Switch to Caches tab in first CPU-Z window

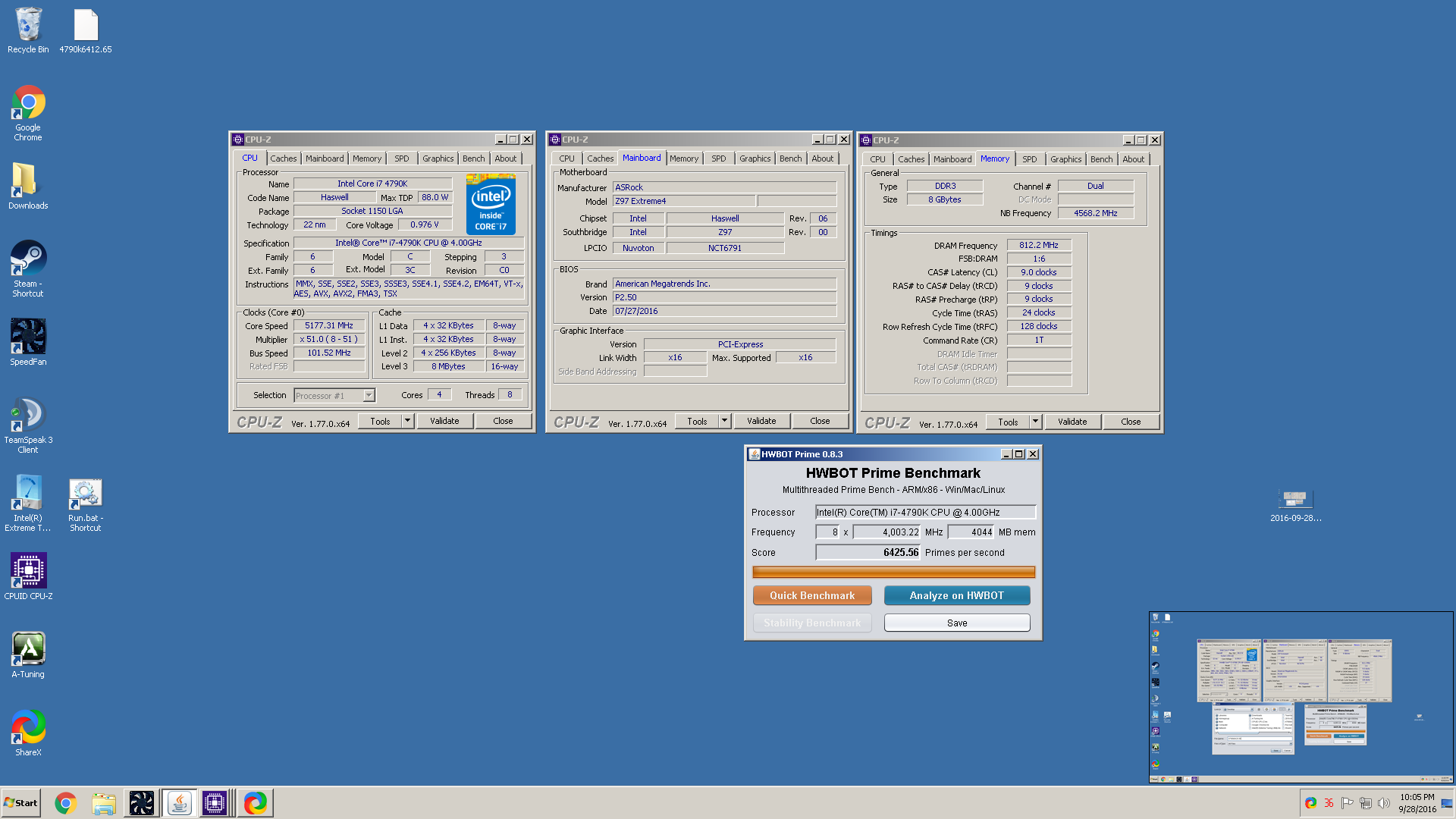click(283, 158)
